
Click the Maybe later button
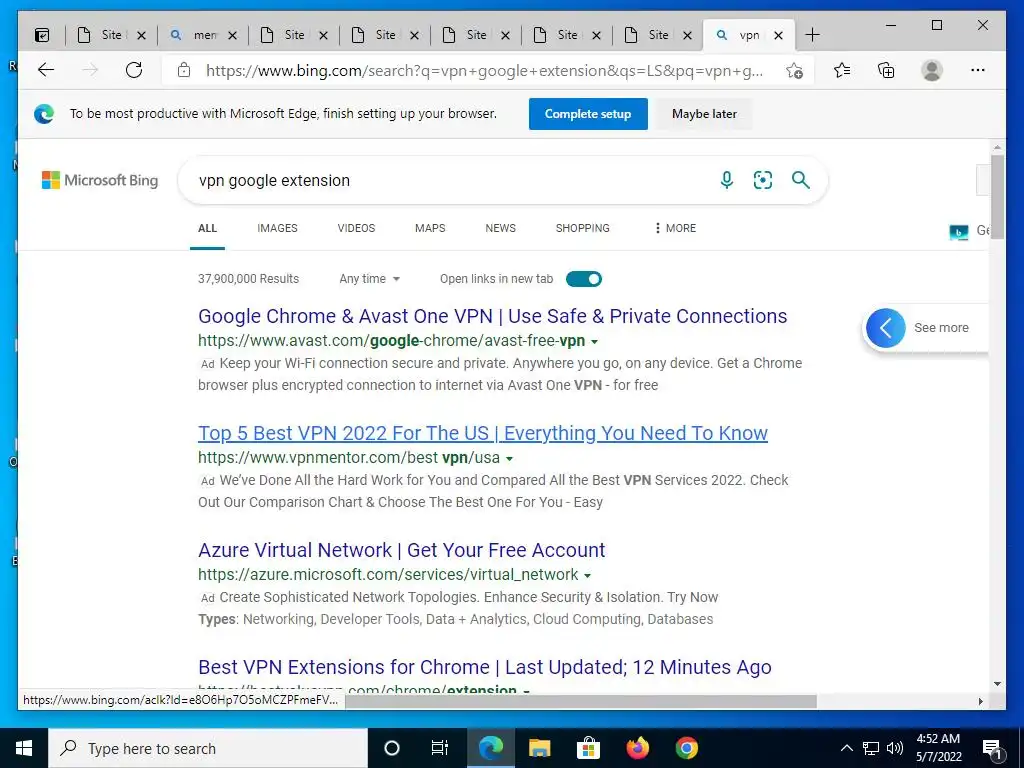coord(704,114)
